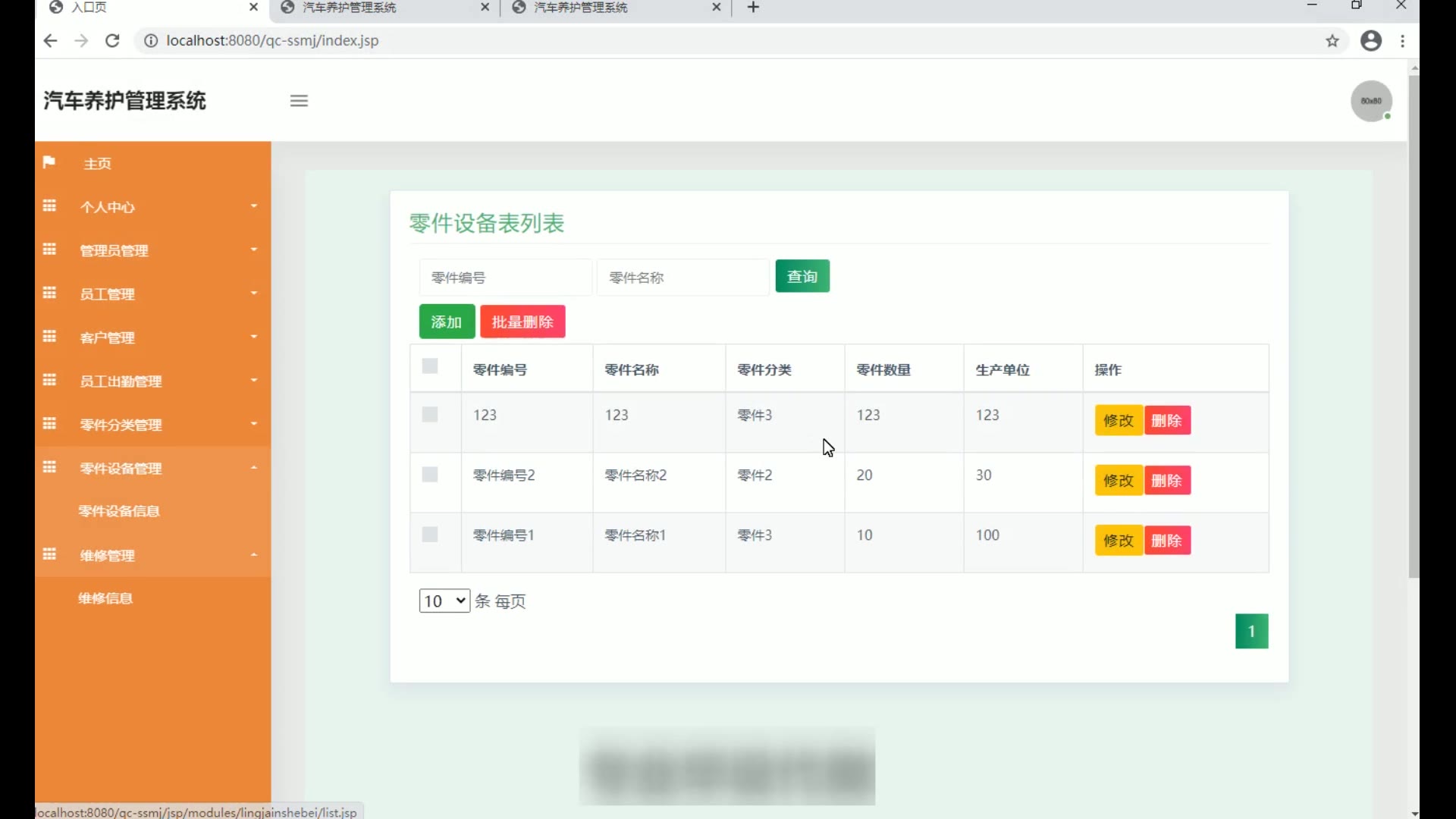The height and width of the screenshot is (819, 1456).
Task: Check the row for 零件编号1
Action: pyautogui.click(x=430, y=535)
